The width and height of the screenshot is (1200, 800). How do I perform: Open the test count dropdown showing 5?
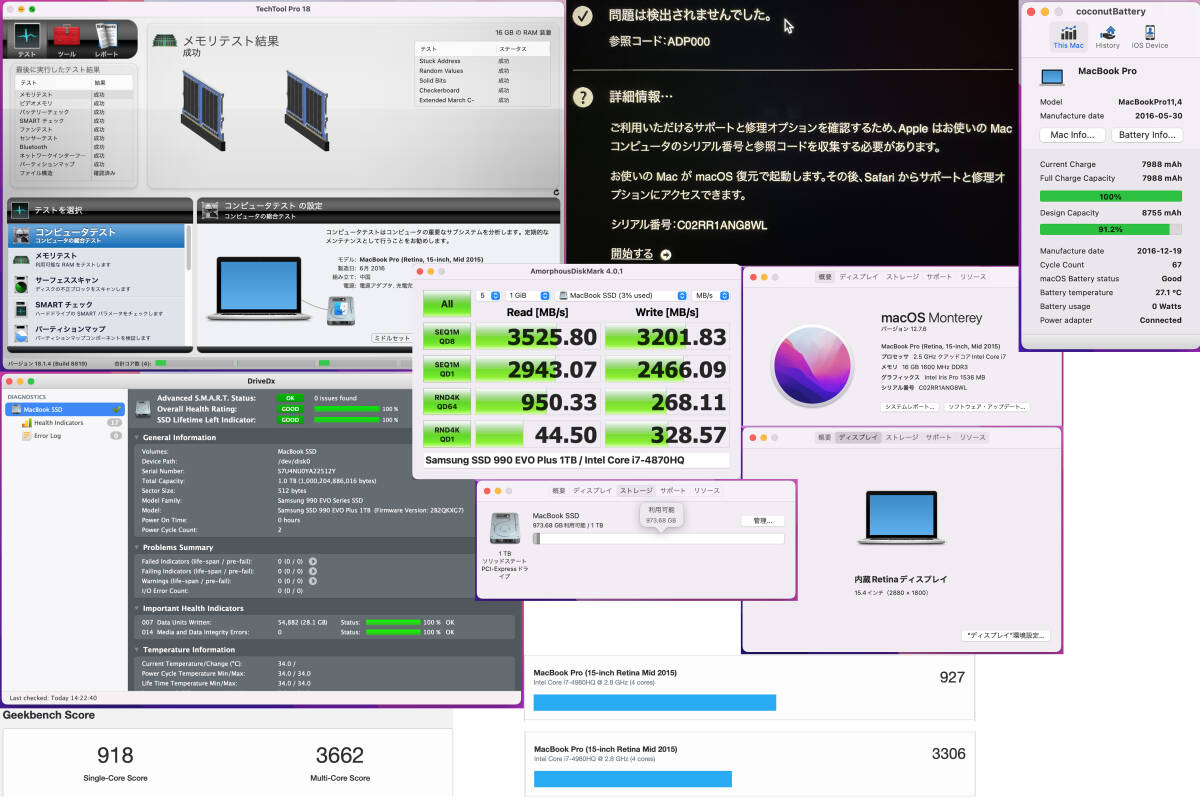click(488, 296)
